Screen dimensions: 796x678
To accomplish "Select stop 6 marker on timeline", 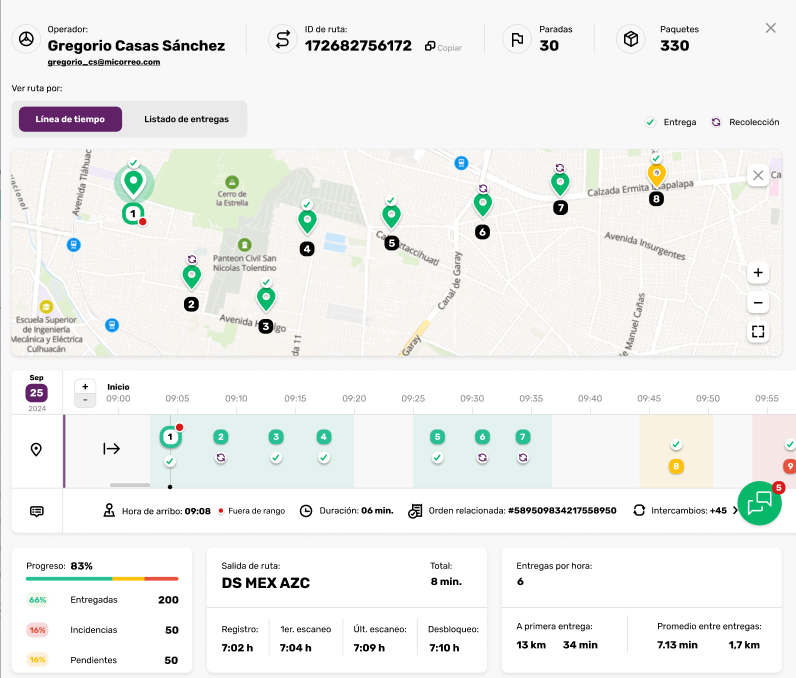I will click(482, 437).
